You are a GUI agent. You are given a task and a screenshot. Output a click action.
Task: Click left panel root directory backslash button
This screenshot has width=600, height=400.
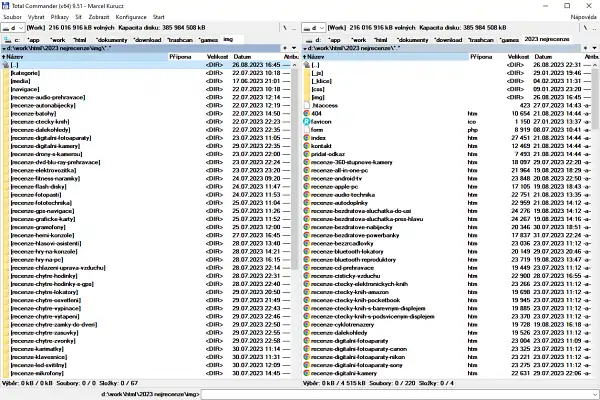pyautogui.click(x=285, y=28)
